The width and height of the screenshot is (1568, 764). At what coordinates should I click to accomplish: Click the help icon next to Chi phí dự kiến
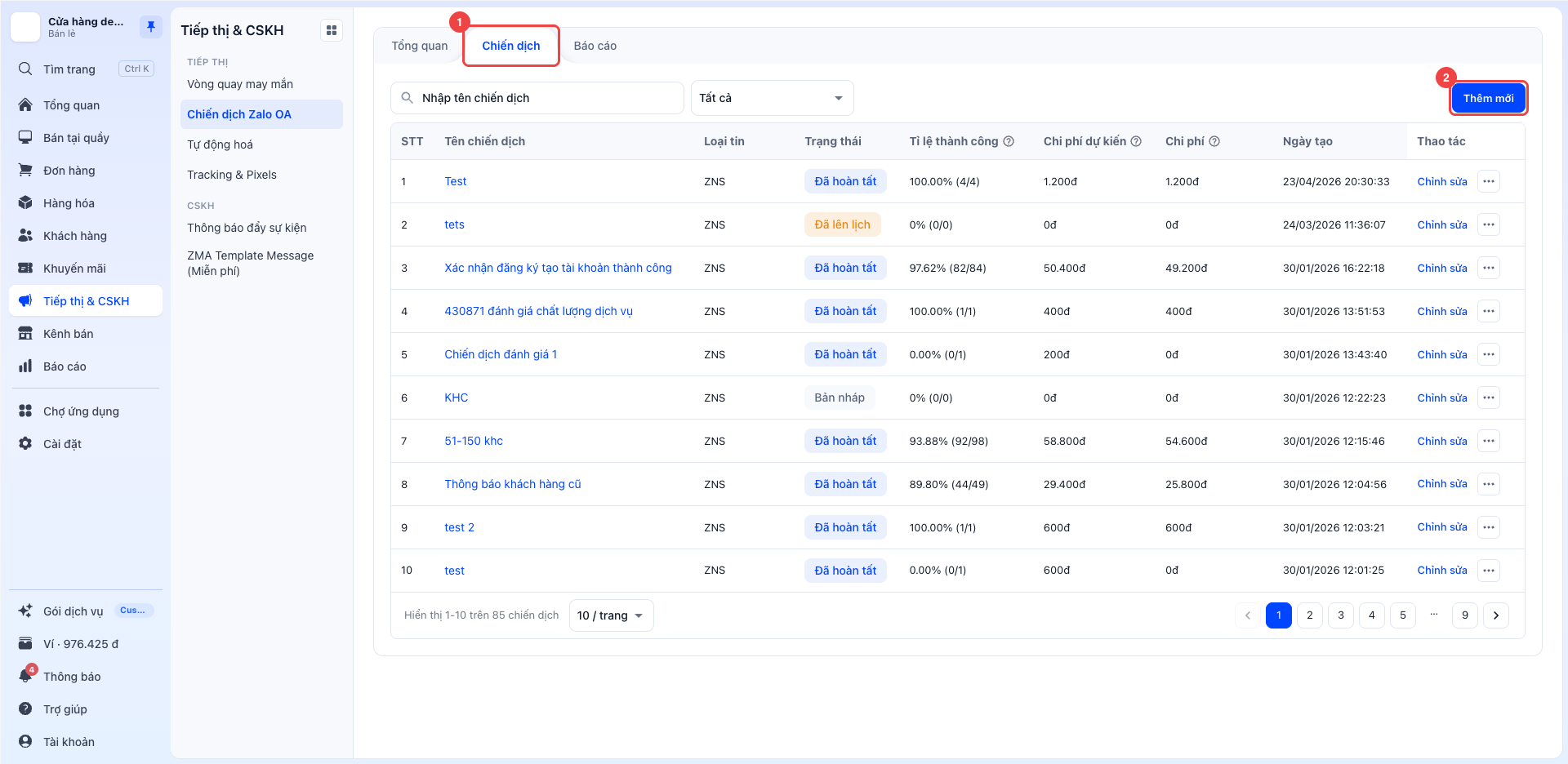(1136, 141)
